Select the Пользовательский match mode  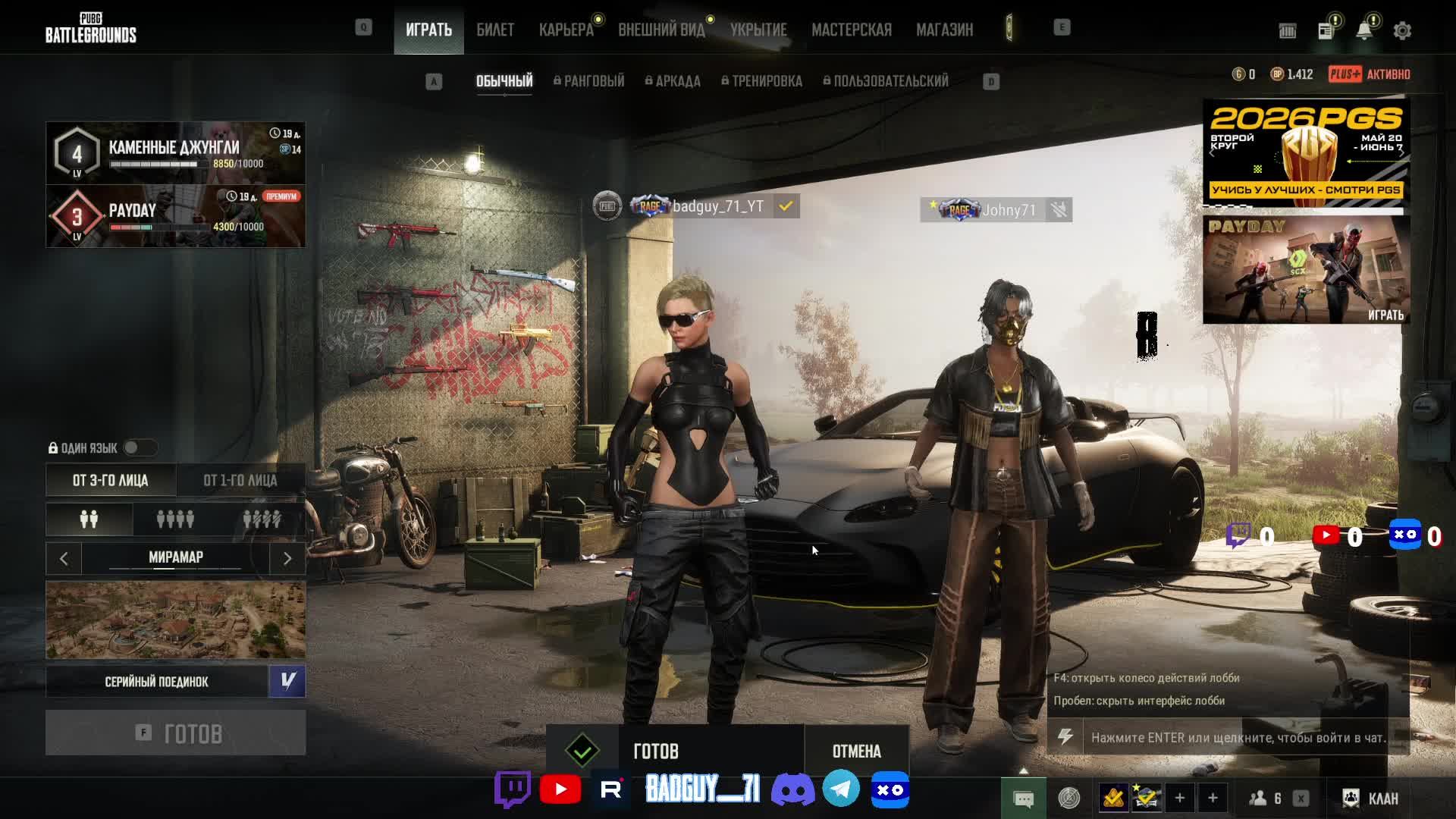886,81
